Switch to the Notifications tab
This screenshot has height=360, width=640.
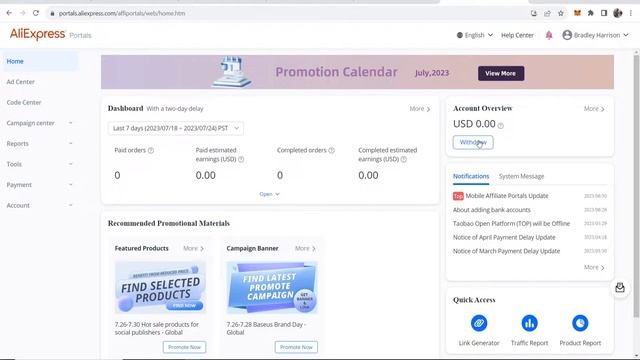coord(471,176)
